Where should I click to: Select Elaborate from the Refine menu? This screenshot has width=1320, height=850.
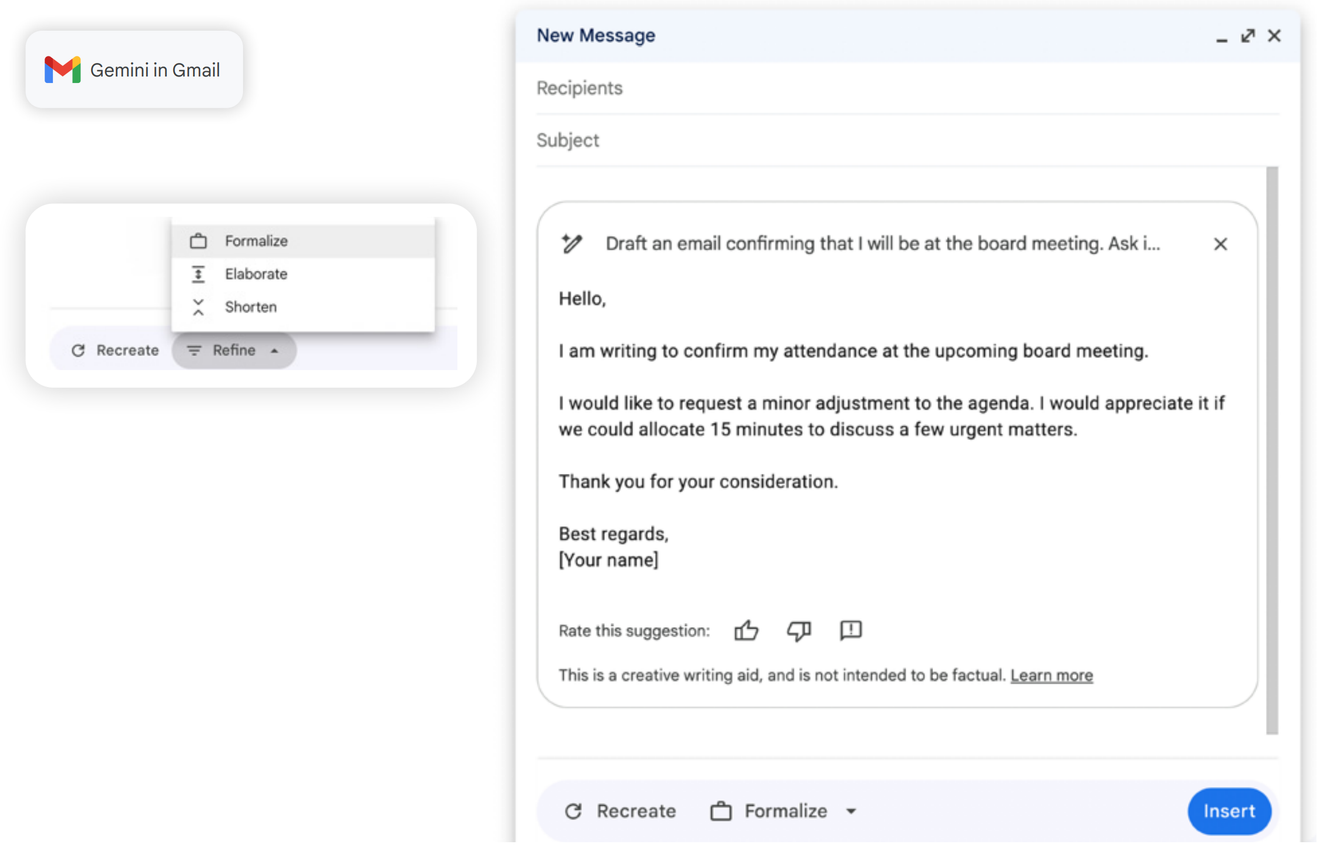[x=303, y=274]
